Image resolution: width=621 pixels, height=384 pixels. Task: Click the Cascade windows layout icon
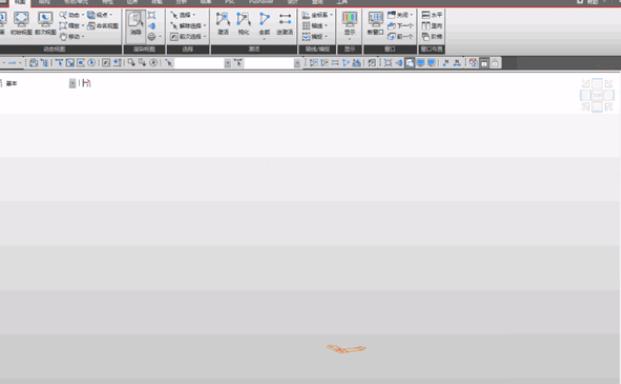(x=432, y=36)
